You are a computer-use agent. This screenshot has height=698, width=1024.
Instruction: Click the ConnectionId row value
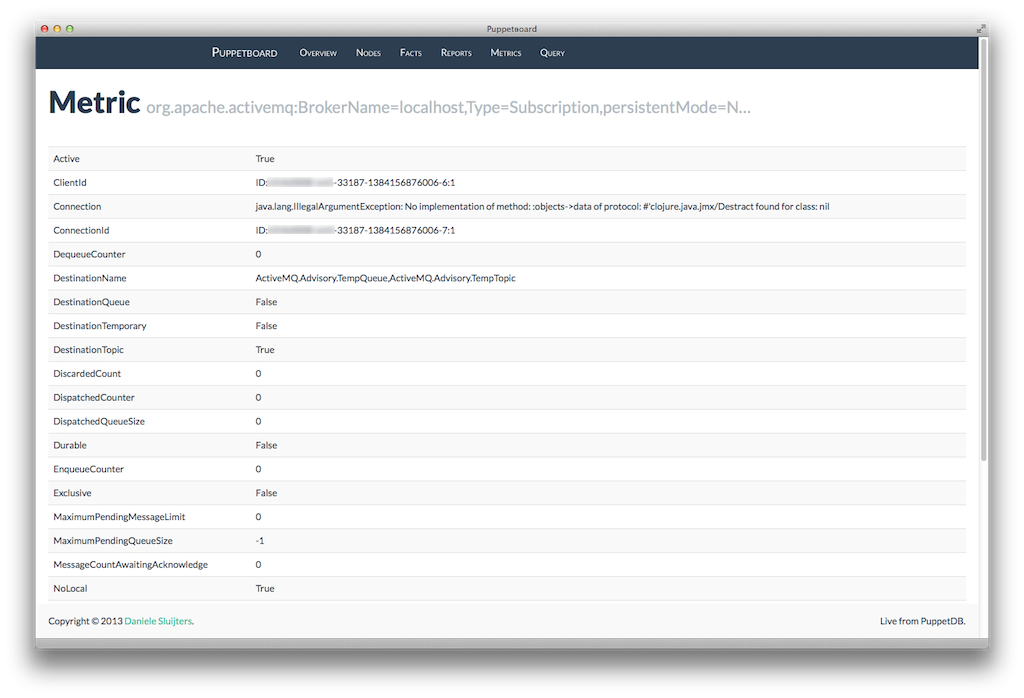tap(355, 231)
